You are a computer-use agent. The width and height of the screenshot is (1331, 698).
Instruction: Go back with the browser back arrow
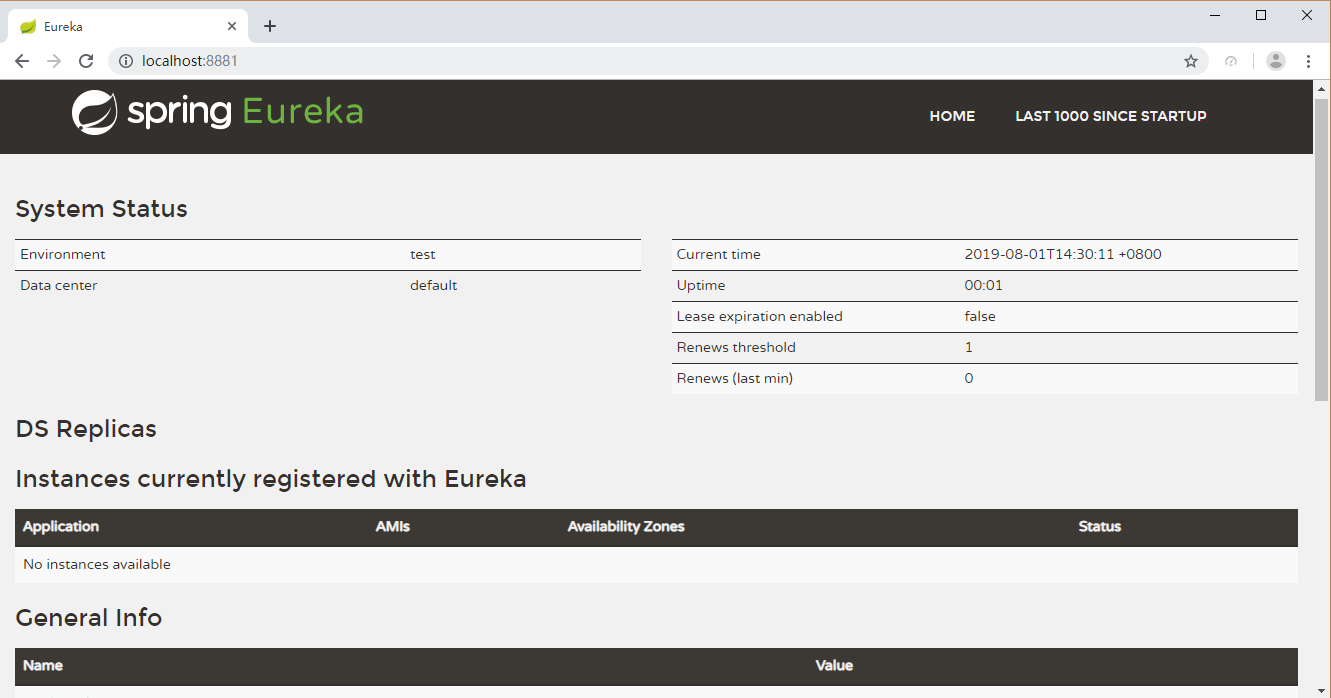[22, 61]
